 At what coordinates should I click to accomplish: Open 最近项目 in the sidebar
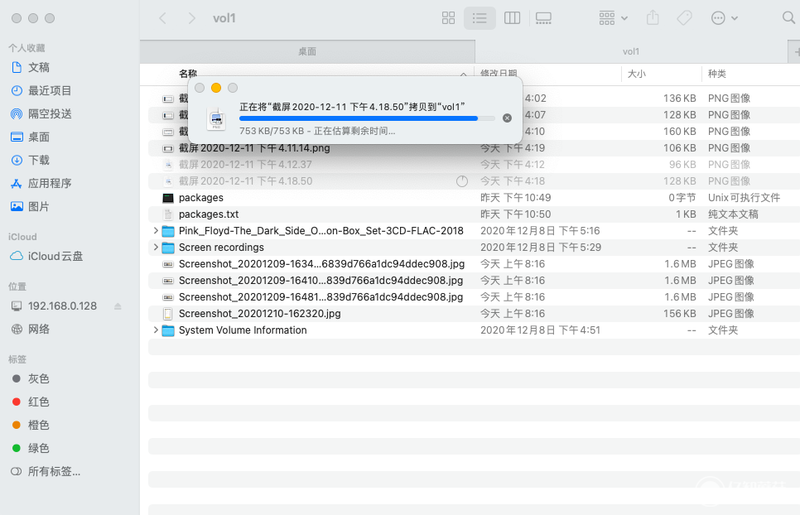coord(49,91)
